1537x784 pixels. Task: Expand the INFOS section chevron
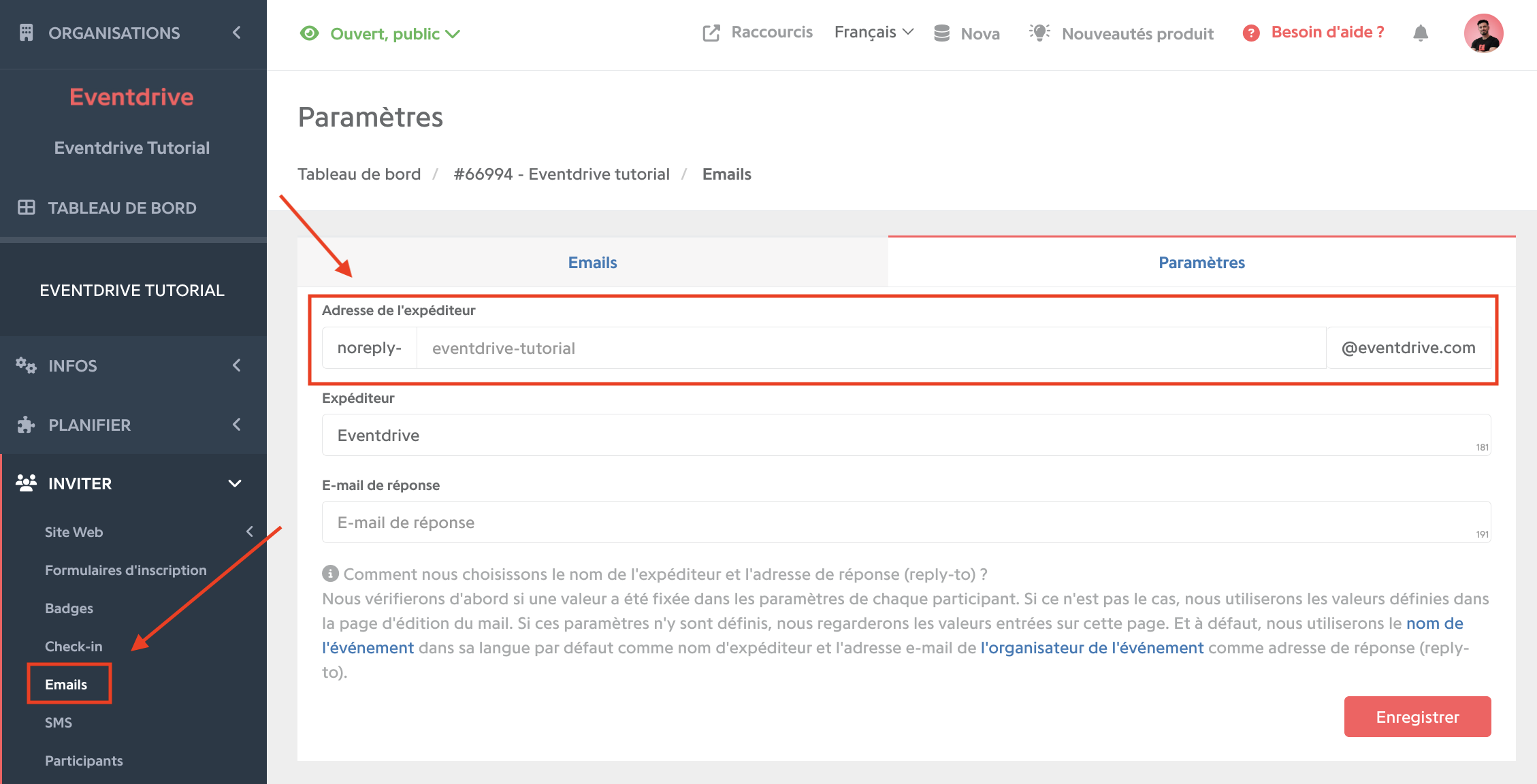tap(236, 365)
